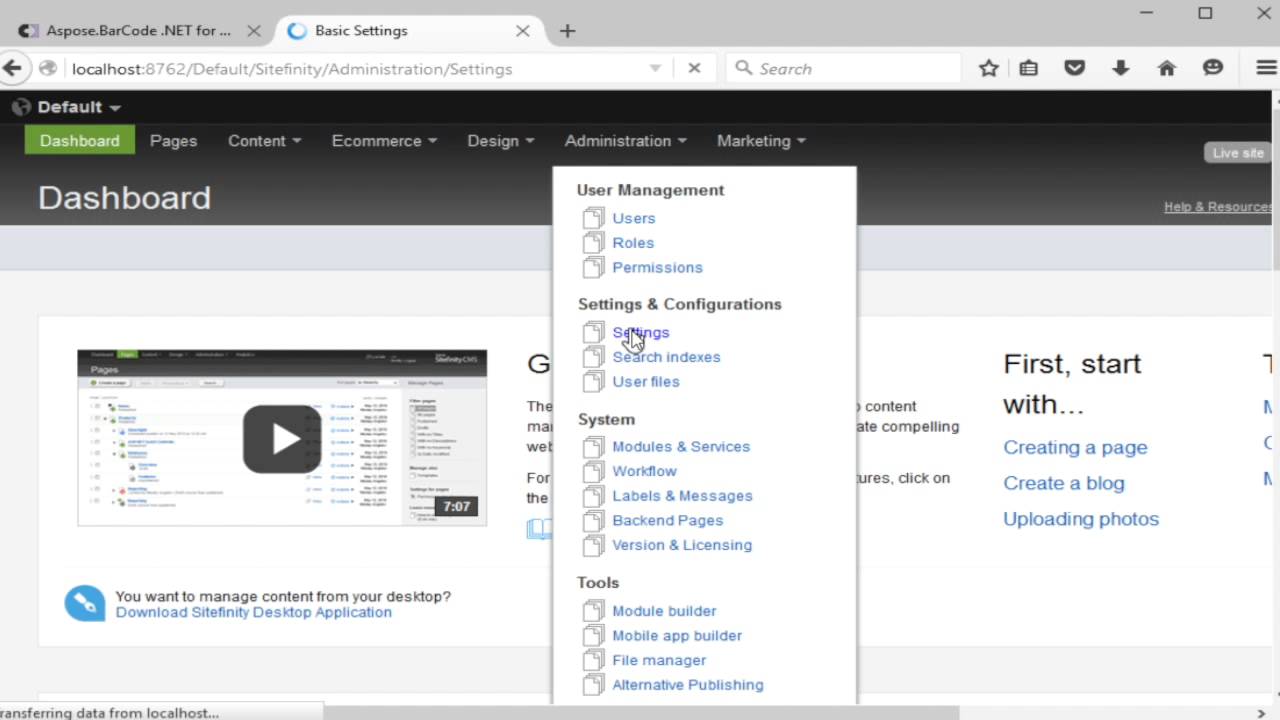Click the chat smiley icon in toolbar
Screen dimensions: 1280x720
click(1213, 68)
